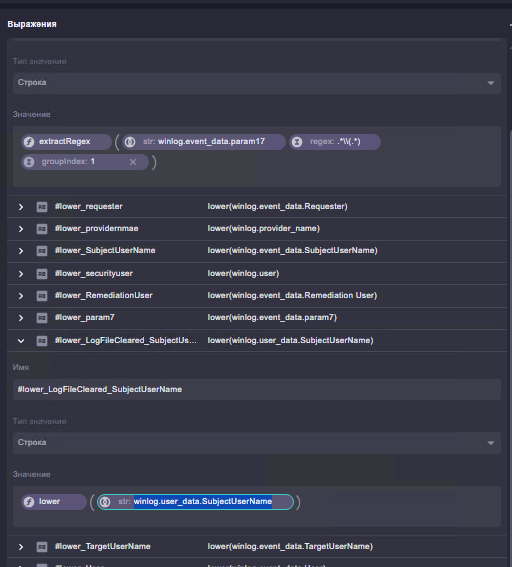Expand the #lower_RemediationUser expression row
Viewport: 512px width, 567px height.
click(21, 296)
